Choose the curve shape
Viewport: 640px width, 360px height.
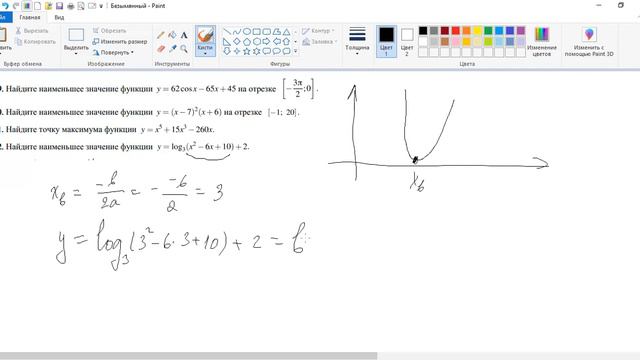[237, 31]
